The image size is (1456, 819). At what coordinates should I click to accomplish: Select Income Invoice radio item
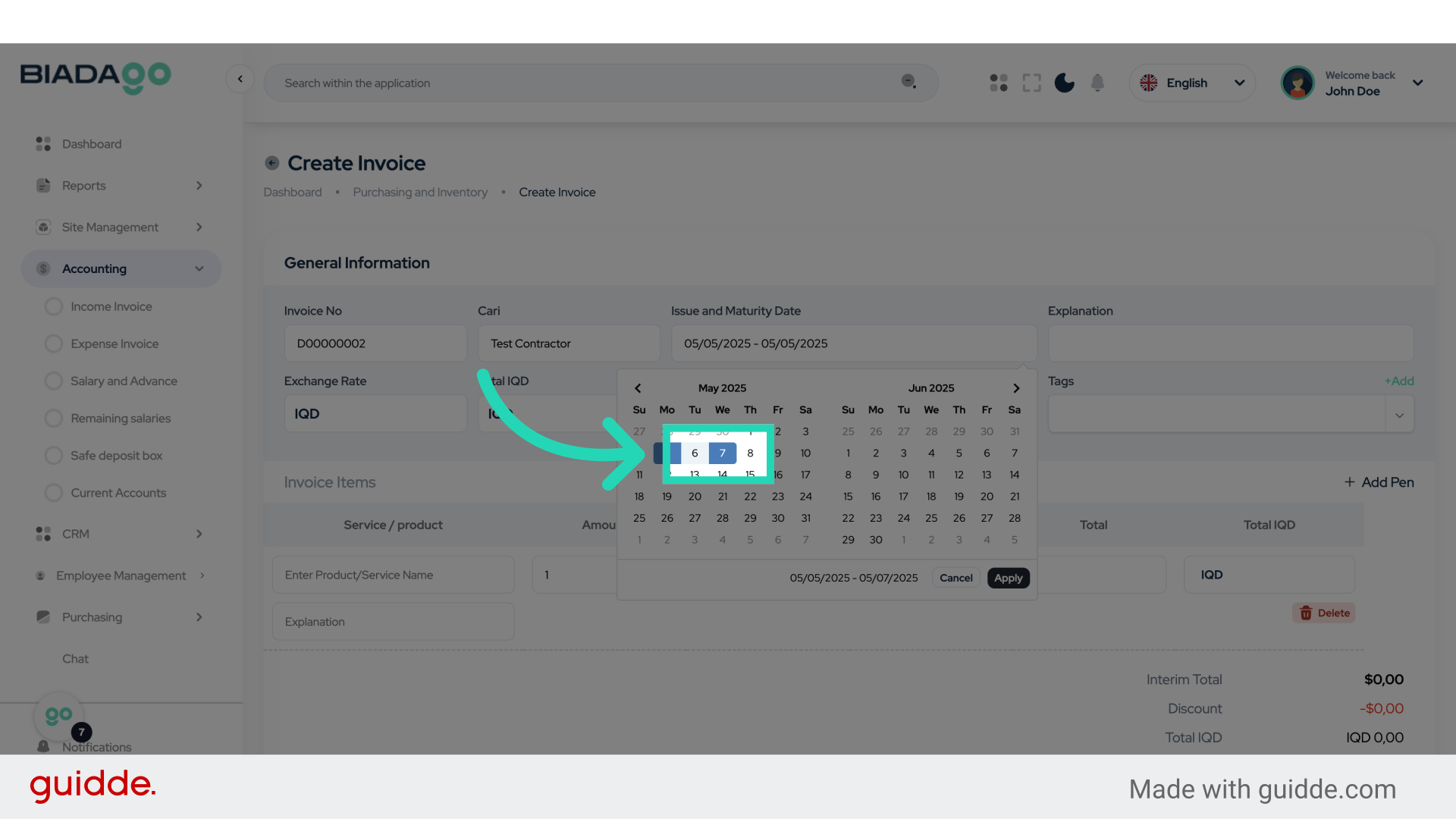click(111, 306)
